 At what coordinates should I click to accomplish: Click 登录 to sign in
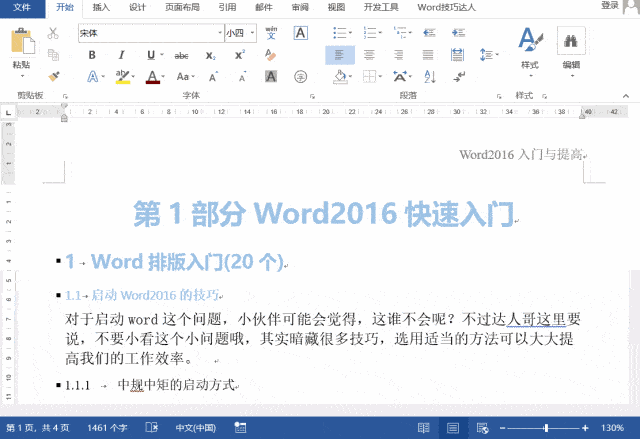[610, 5]
